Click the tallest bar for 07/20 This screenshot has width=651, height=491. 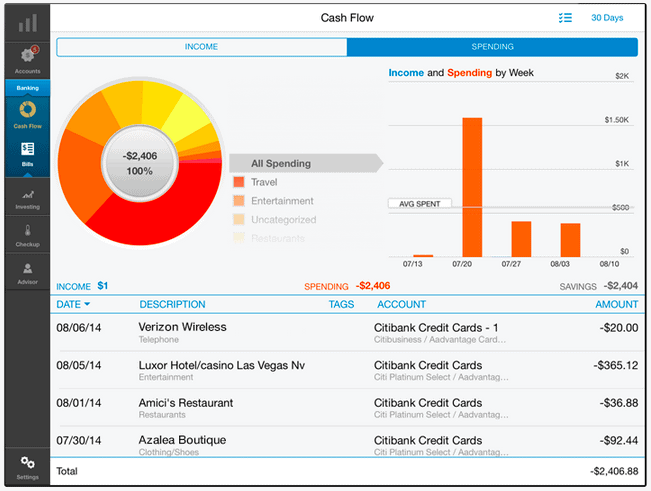click(472, 187)
